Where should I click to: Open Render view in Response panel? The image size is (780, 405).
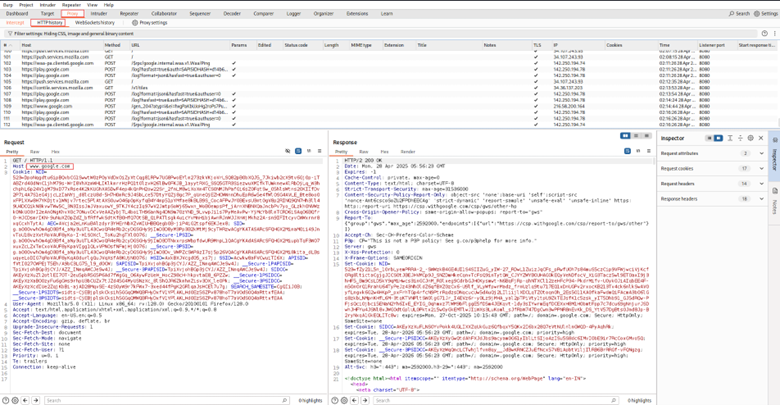coord(408,151)
